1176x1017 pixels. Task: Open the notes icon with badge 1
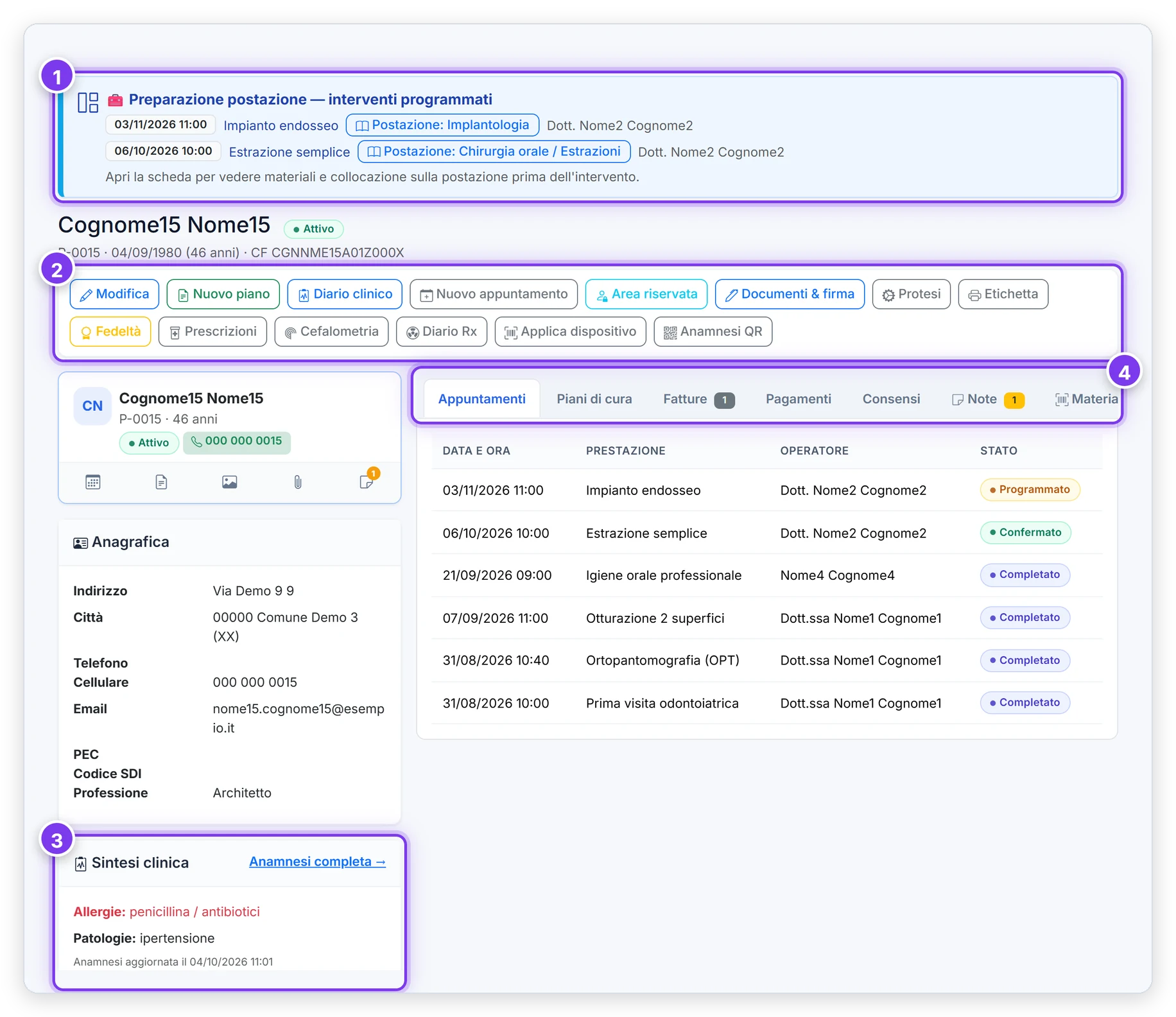click(x=367, y=482)
